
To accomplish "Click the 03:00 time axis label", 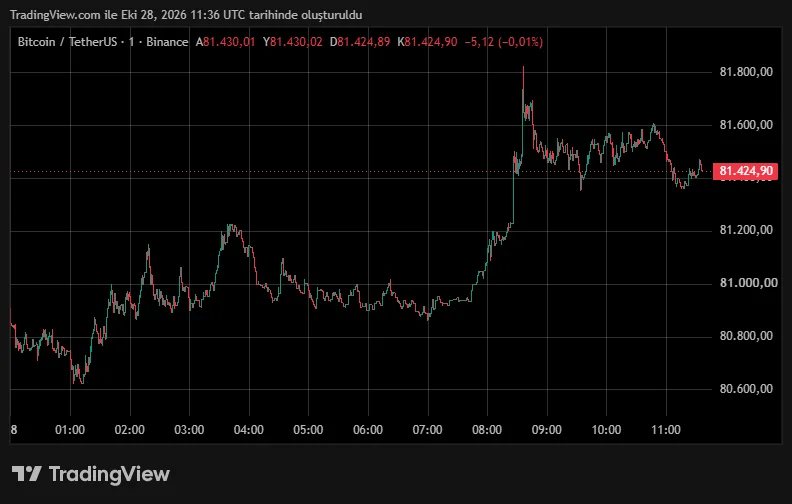I will click(189, 430).
